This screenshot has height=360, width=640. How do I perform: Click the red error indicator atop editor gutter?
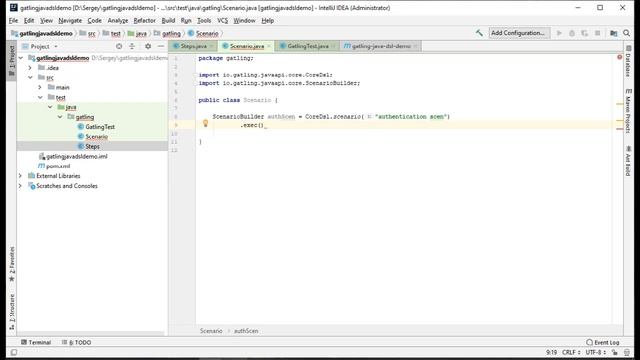tap(620, 57)
